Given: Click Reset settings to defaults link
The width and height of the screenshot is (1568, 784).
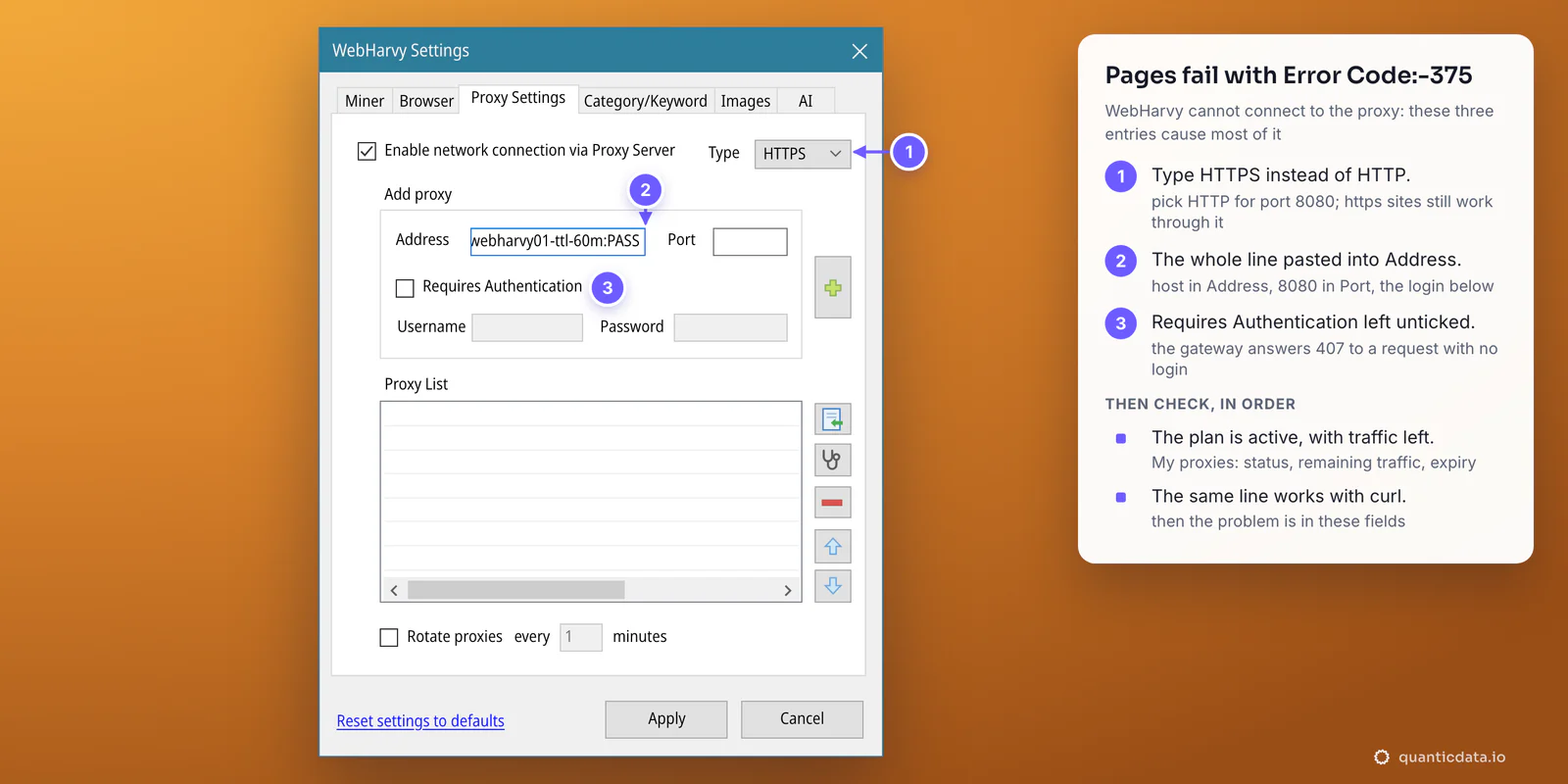Looking at the screenshot, I should click(420, 721).
